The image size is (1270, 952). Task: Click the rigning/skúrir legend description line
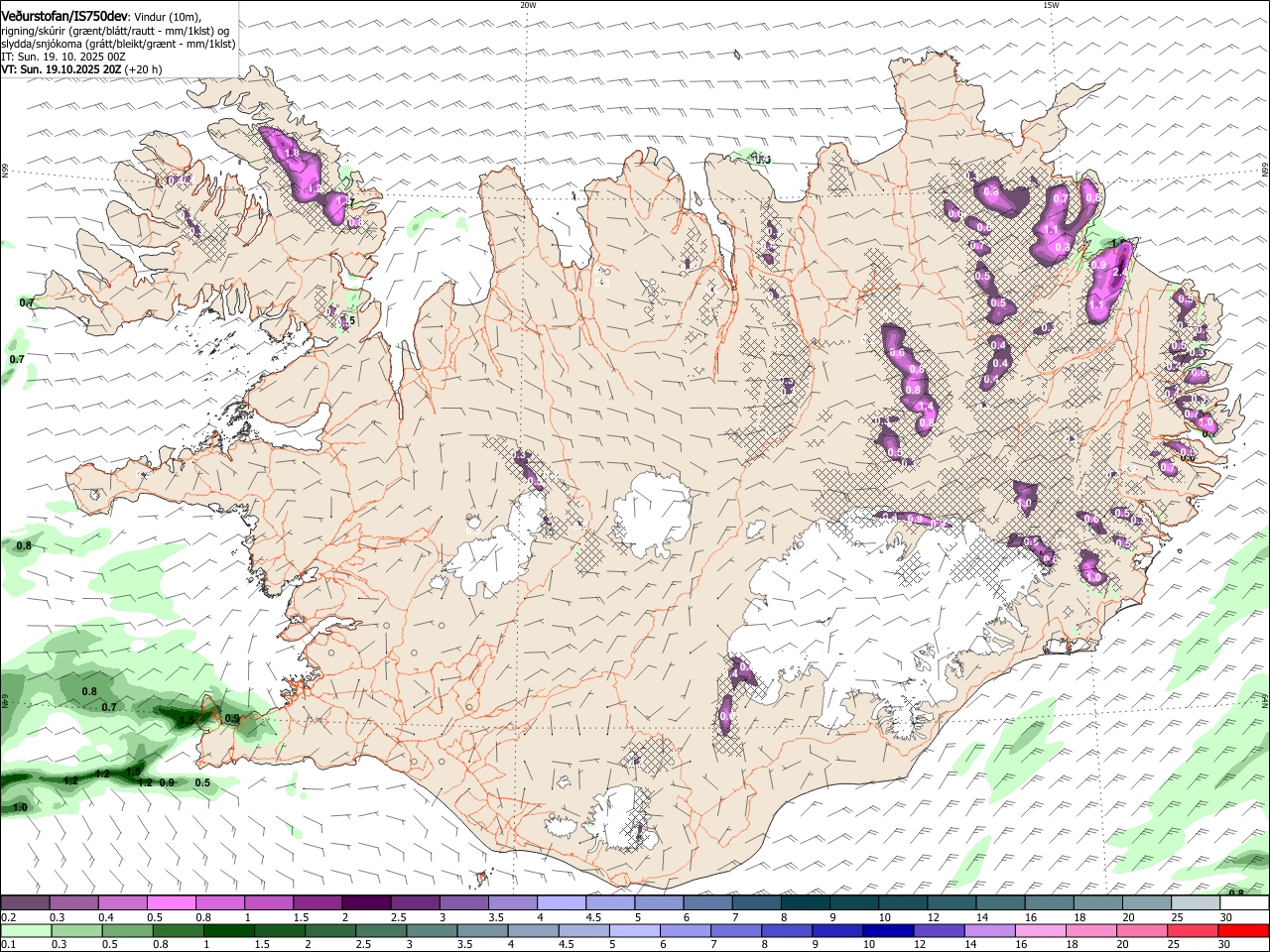pos(115,31)
